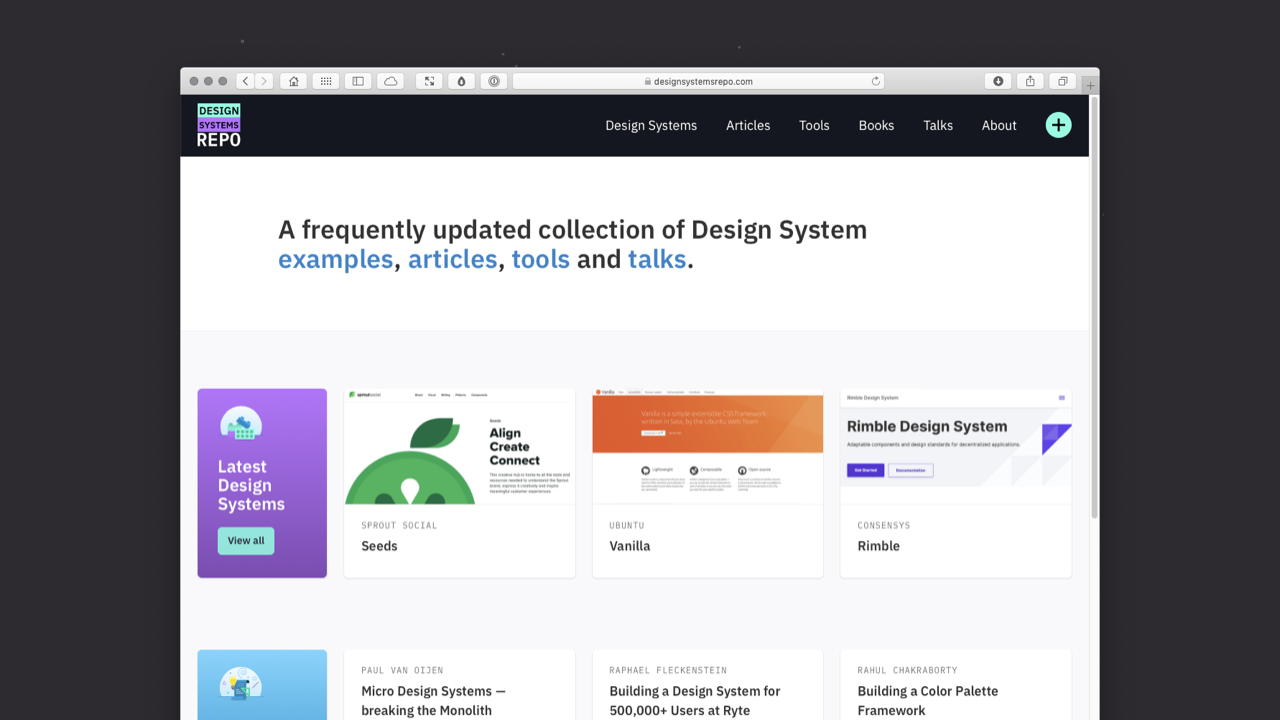Go back with the Safari back arrow

(x=245, y=81)
